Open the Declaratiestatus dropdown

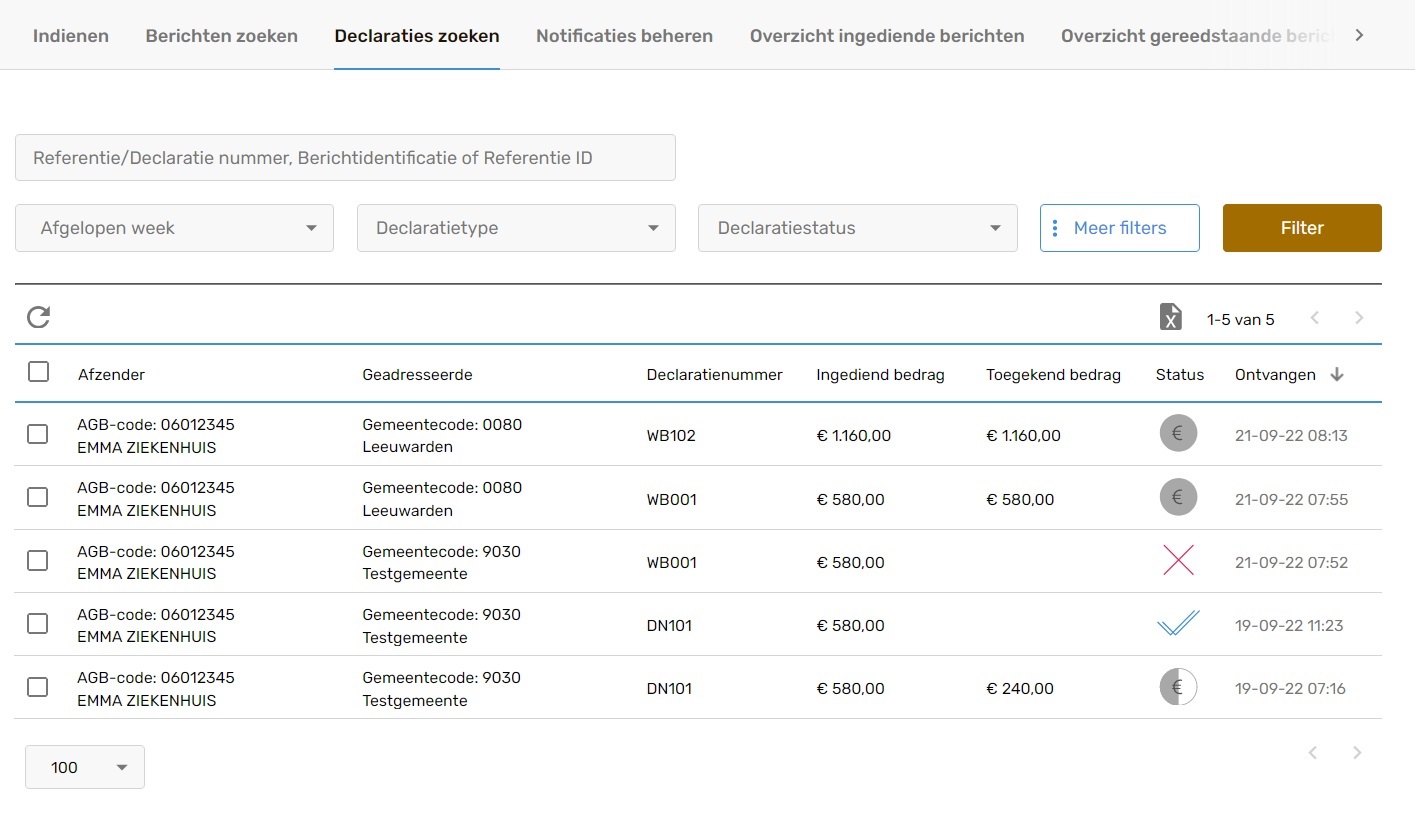pyautogui.click(x=857, y=228)
